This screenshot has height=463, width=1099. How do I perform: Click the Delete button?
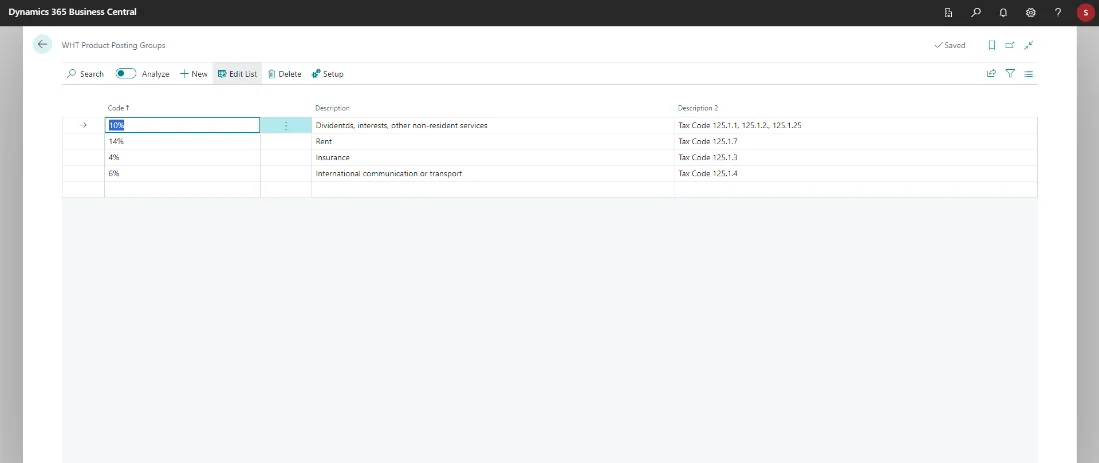point(284,74)
